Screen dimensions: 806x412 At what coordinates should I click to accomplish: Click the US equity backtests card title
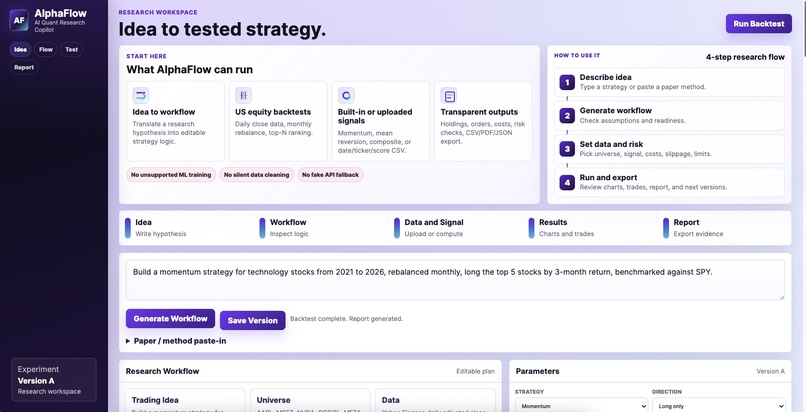click(273, 112)
